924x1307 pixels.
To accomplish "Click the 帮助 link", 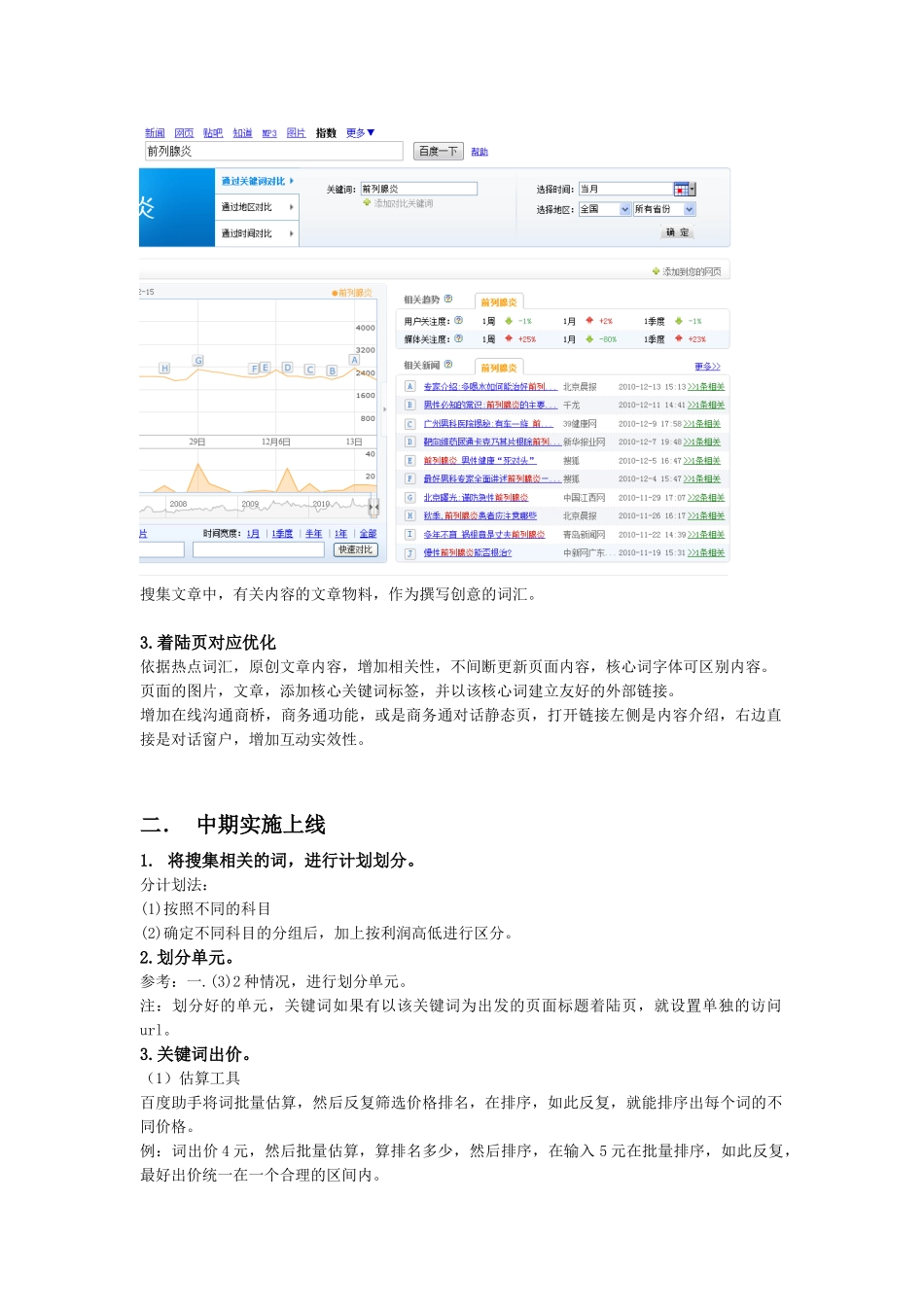I will coord(480,152).
